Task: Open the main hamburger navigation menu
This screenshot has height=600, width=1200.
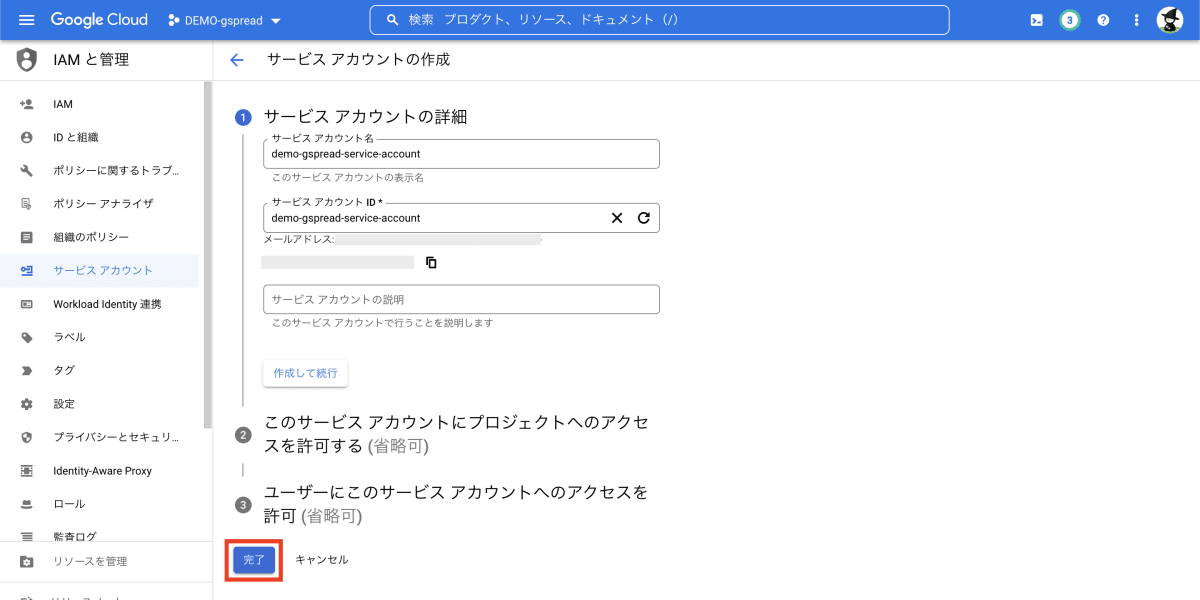Action: tap(26, 20)
